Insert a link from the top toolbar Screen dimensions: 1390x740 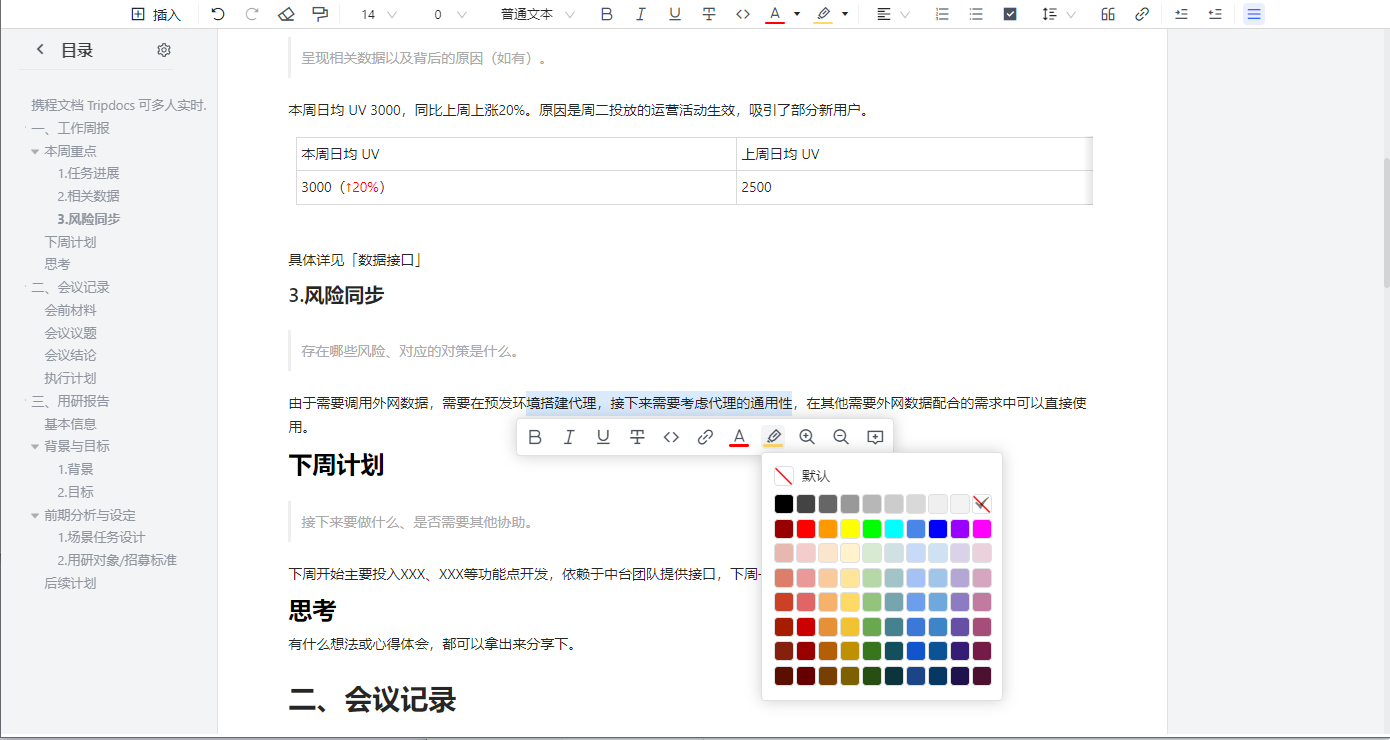[x=1142, y=14]
